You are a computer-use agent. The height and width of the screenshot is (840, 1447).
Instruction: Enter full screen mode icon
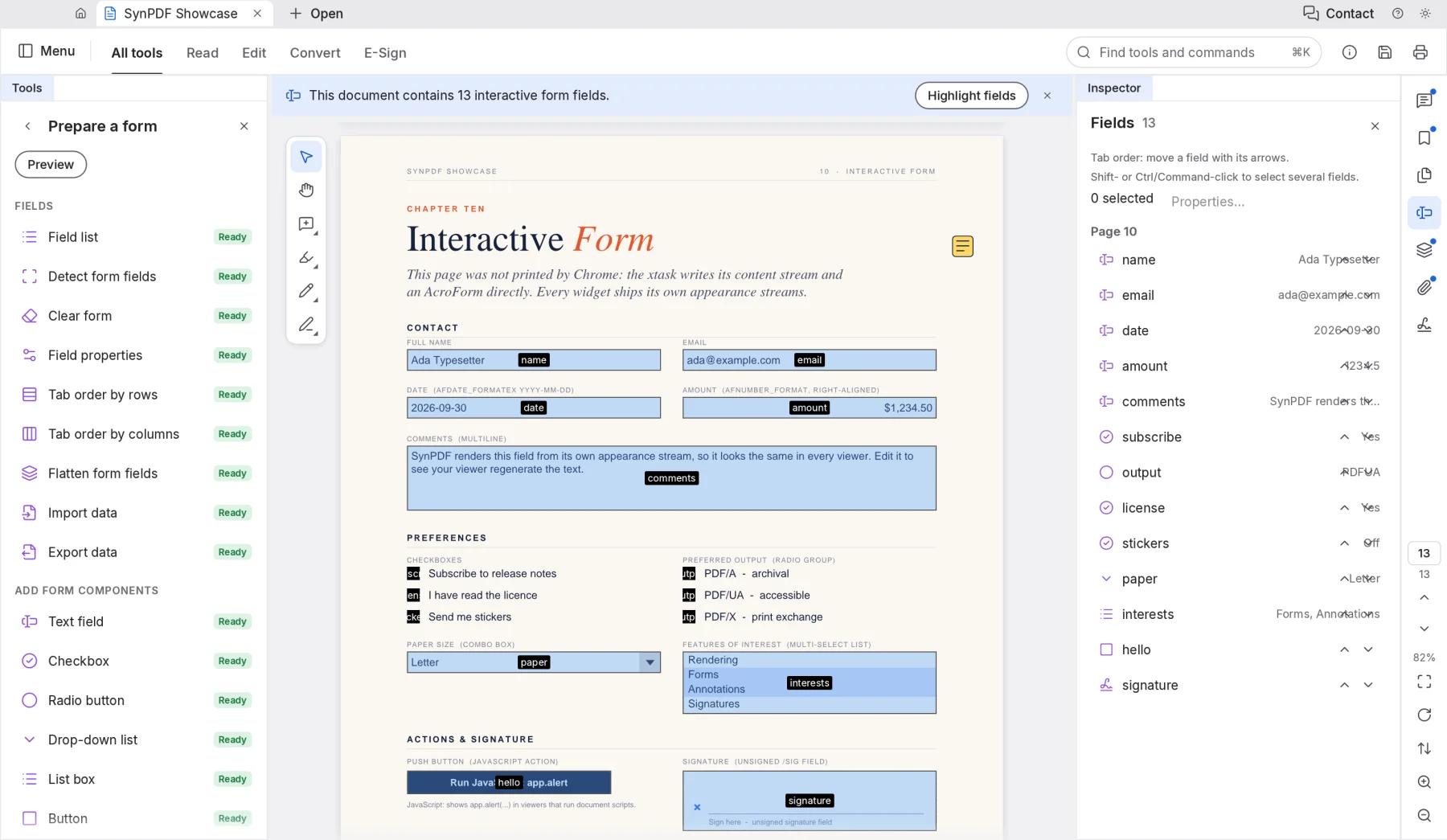click(x=1424, y=682)
